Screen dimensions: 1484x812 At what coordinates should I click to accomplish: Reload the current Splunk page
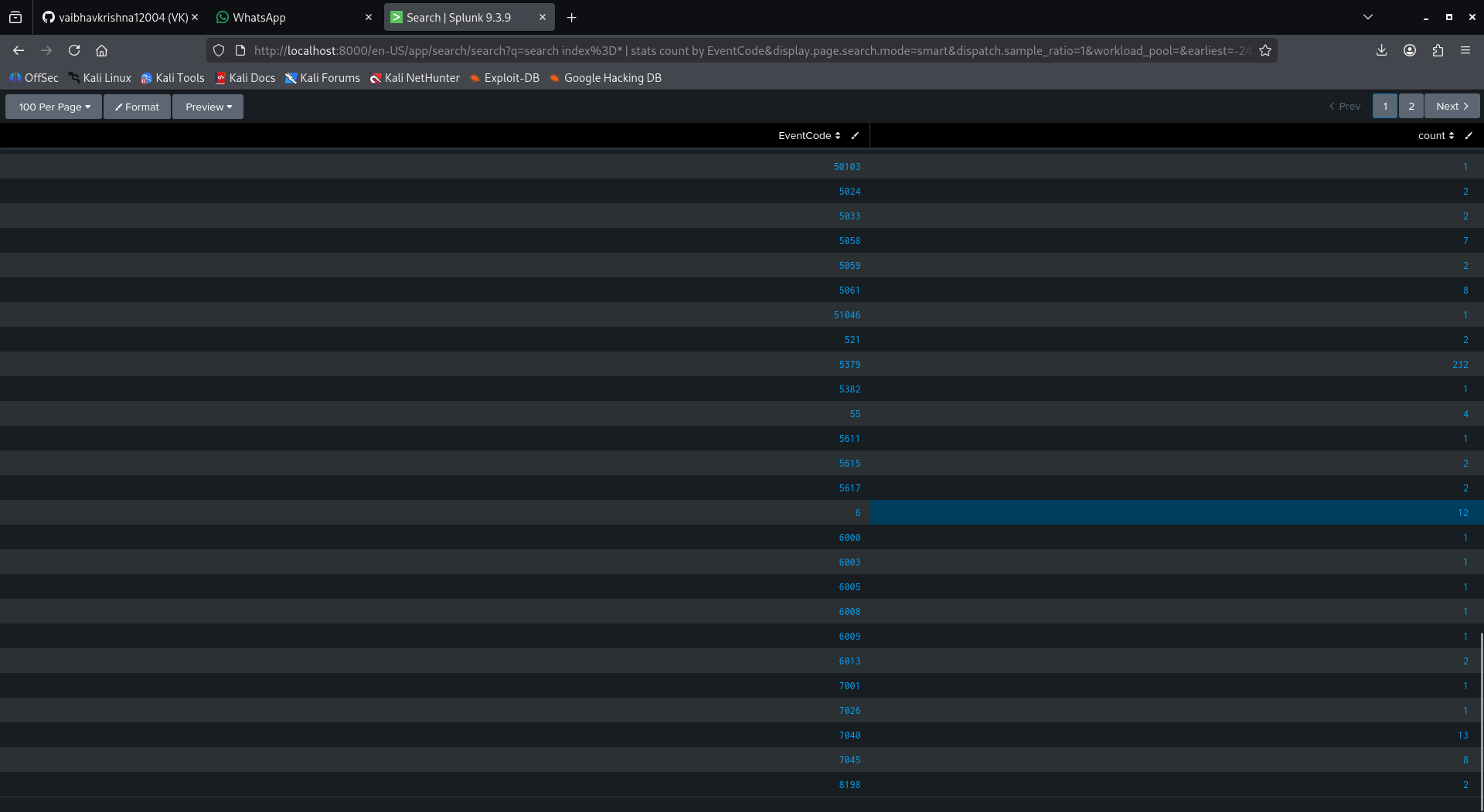tap(74, 50)
